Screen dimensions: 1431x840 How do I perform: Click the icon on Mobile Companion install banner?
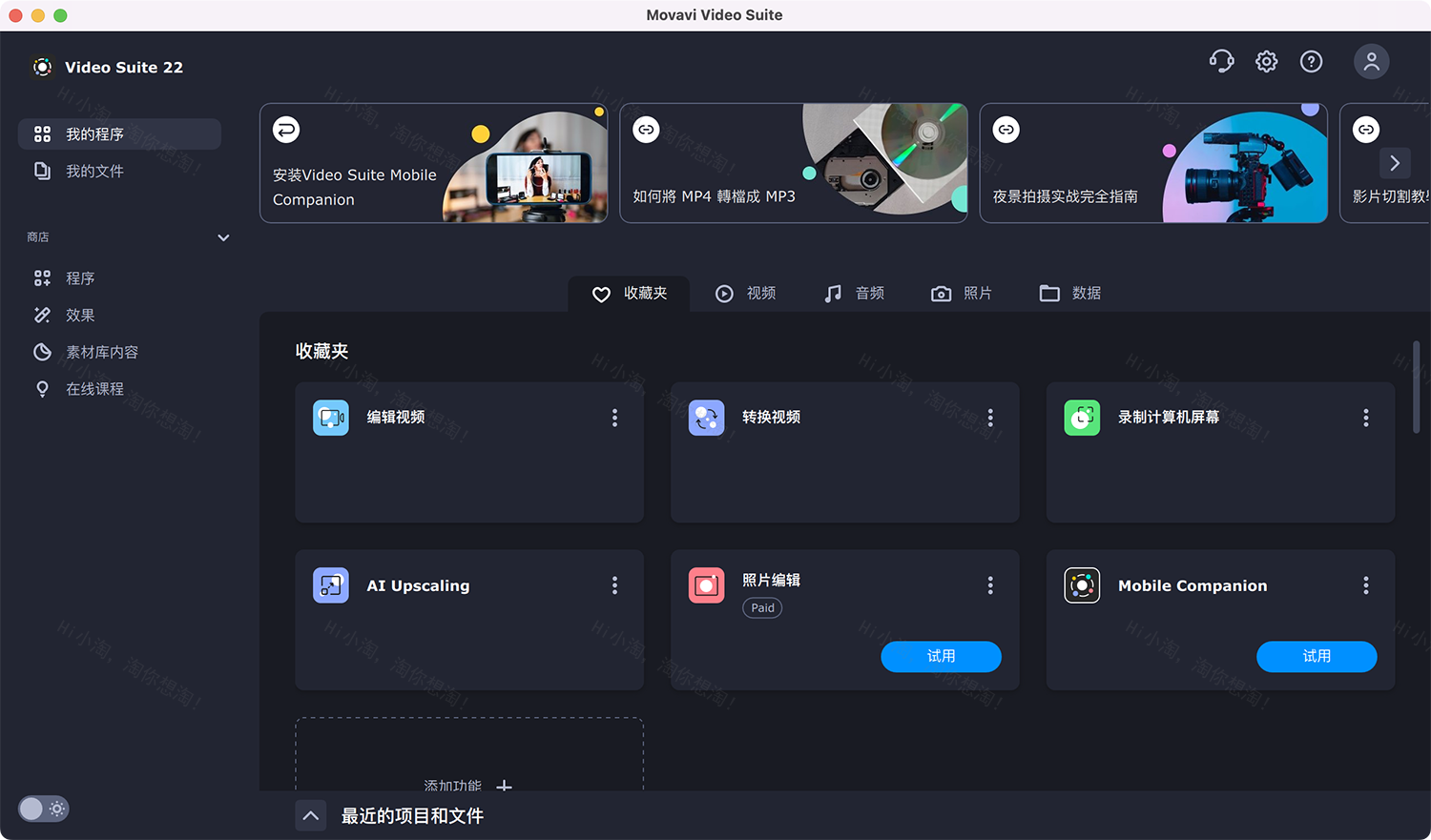286,130
